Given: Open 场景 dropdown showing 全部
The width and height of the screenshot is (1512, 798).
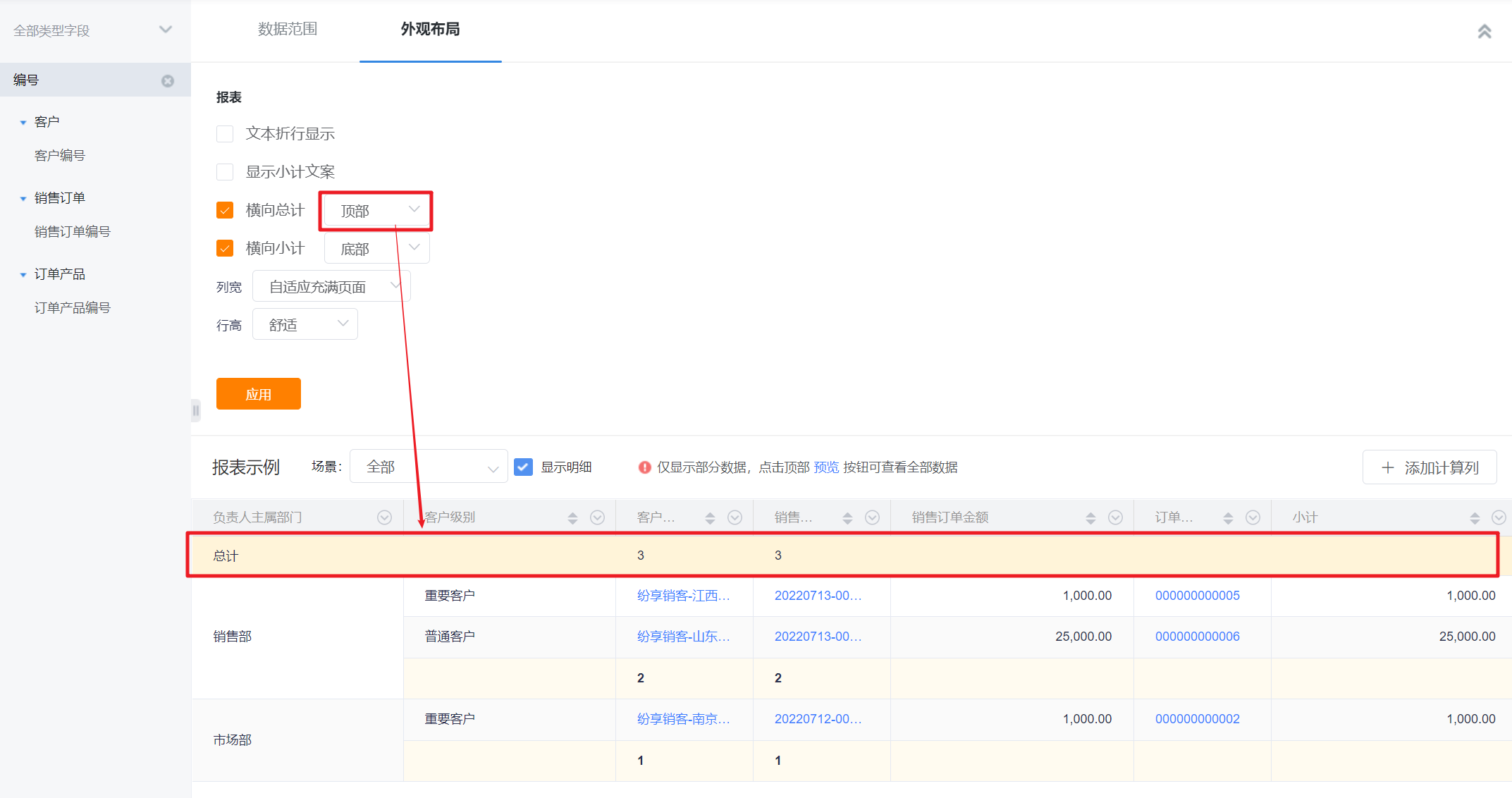Looking at the screenshot, I should coord(429,467).
